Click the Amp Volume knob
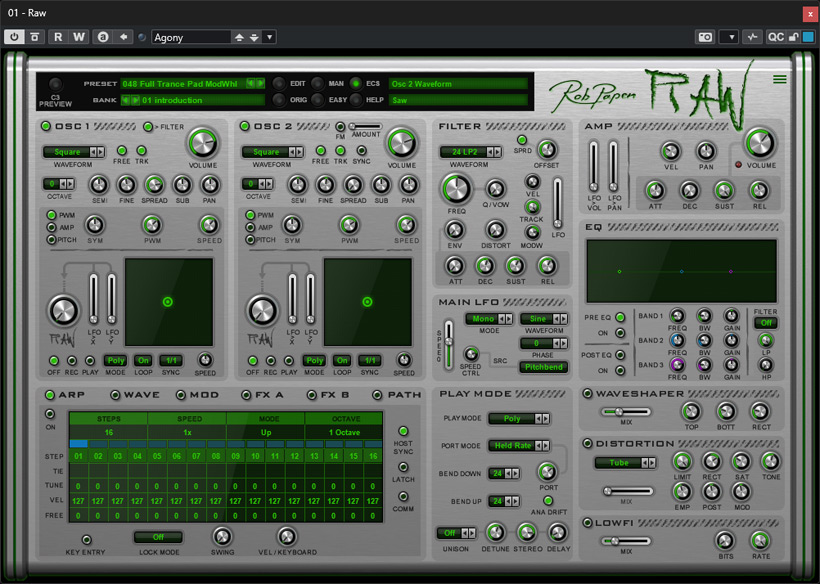The image size is (820, 584). (x=760, y=143)
